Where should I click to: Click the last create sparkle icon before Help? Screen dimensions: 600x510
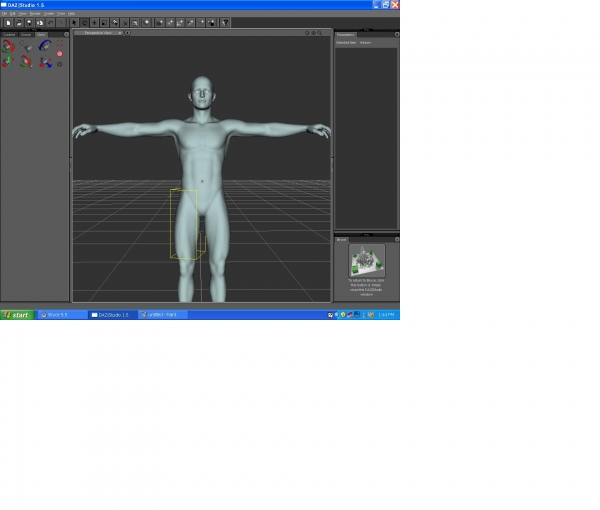211,23
